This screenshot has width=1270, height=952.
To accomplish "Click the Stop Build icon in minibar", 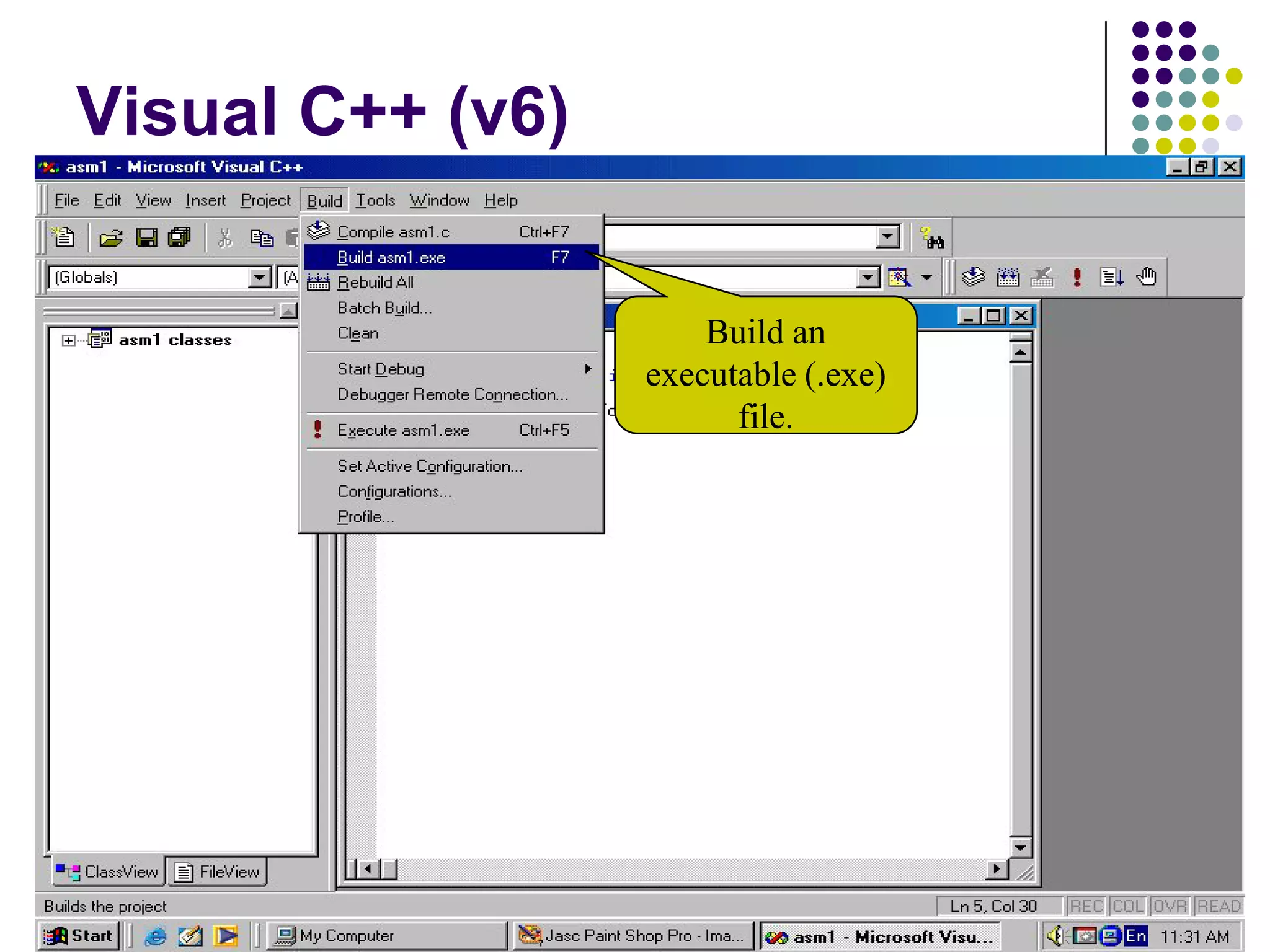I will tap(1042, 276).
